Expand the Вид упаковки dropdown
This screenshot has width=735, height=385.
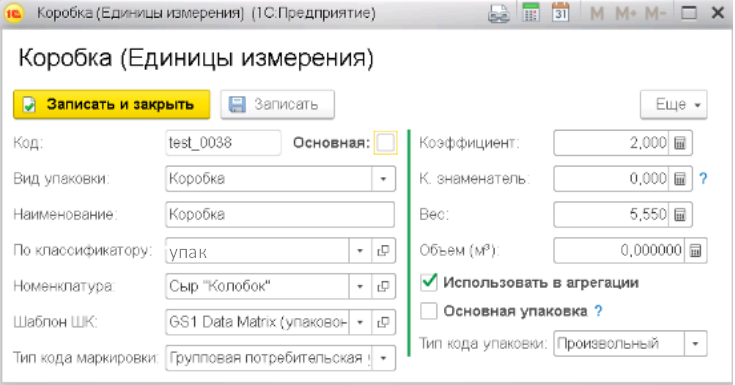click(383, 179)
